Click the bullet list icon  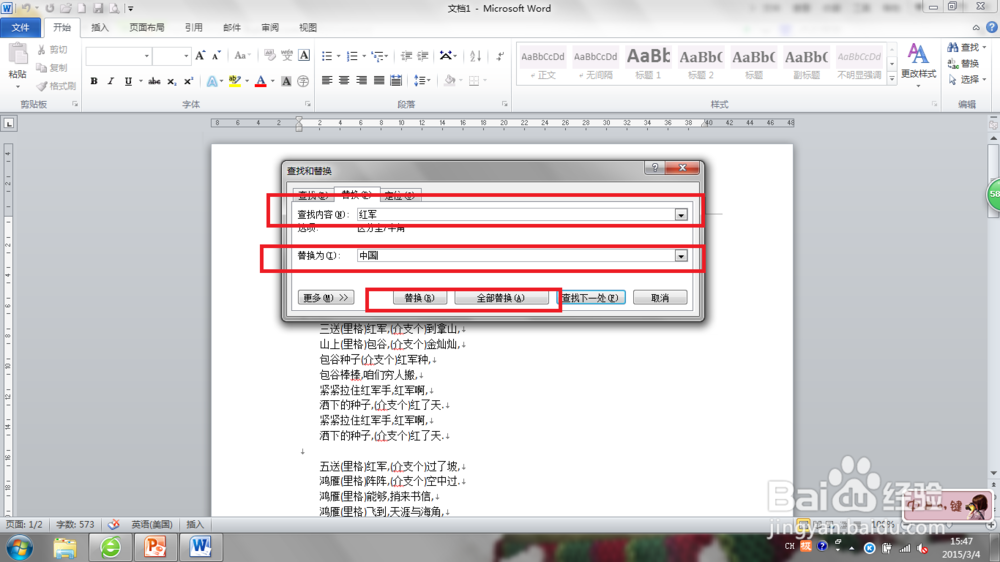tap(327, 56)
